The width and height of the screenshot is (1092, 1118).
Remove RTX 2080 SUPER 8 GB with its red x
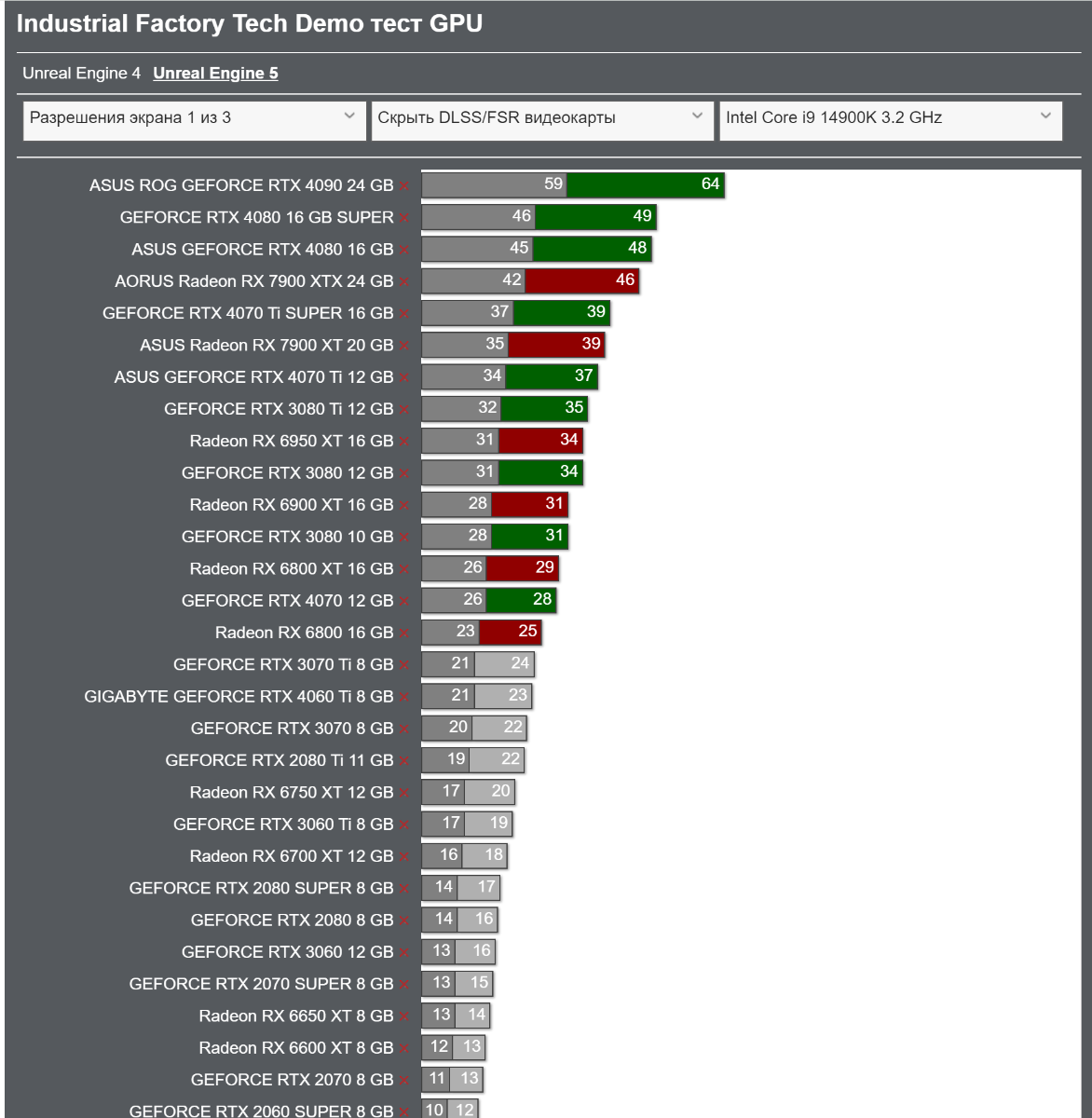point(405,890)
